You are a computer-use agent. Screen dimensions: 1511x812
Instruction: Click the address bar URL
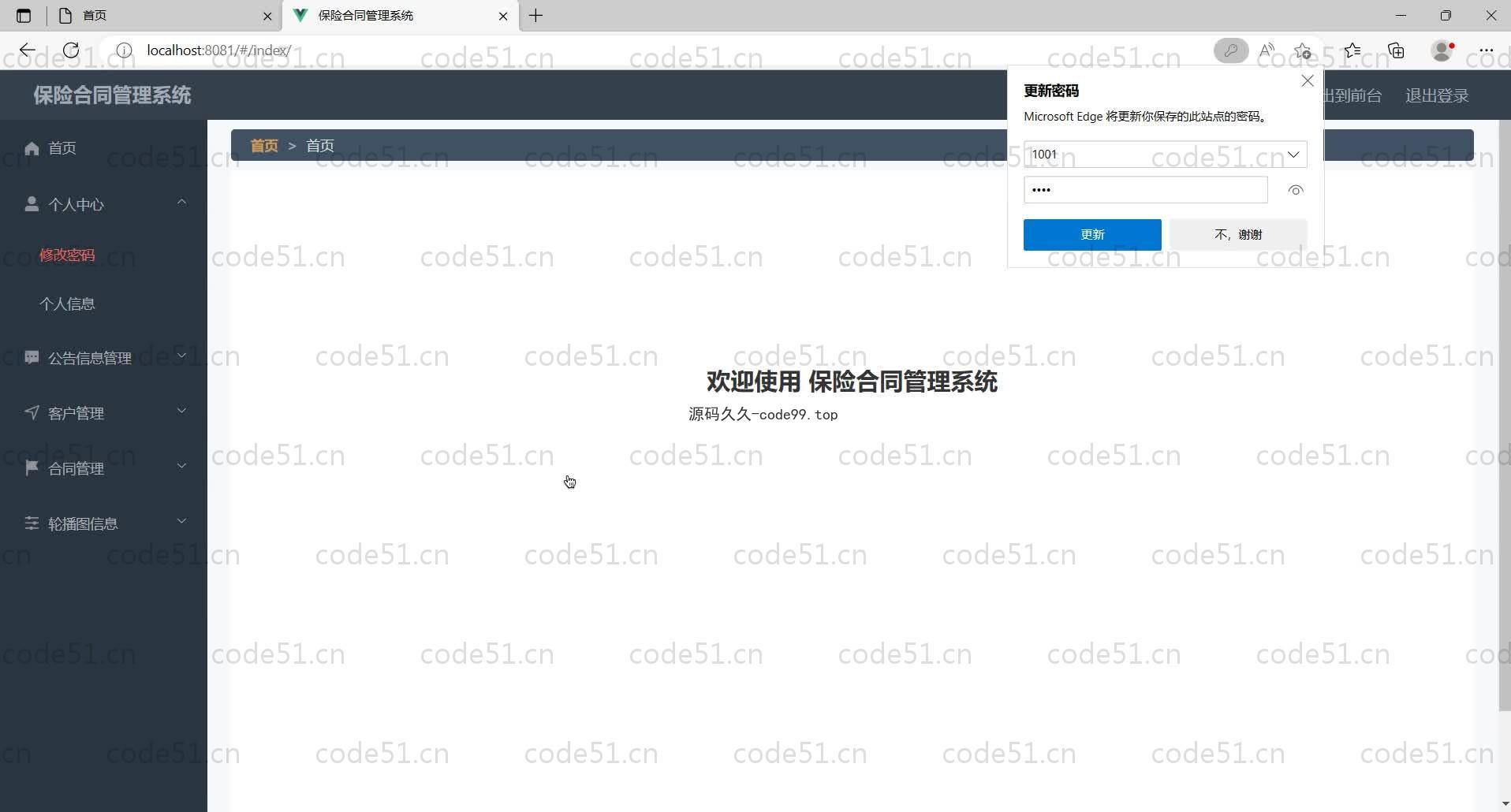tap(219, 50)
